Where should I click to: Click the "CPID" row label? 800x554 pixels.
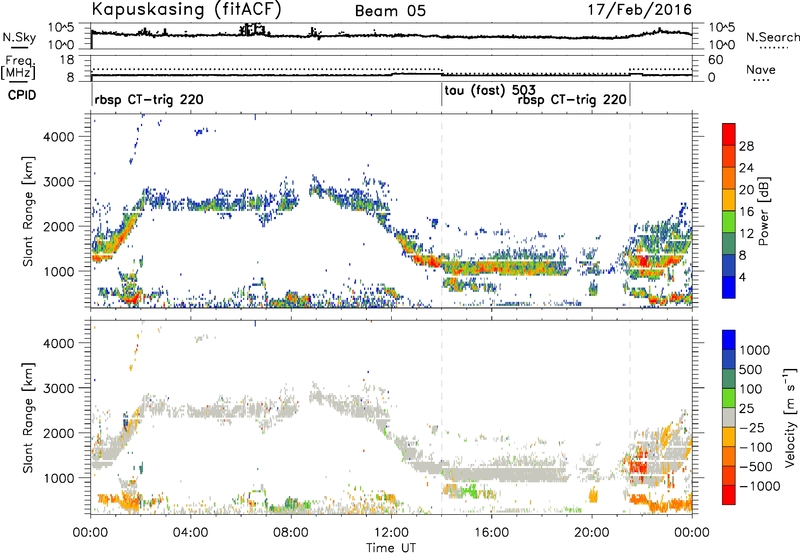coord(22,95)
